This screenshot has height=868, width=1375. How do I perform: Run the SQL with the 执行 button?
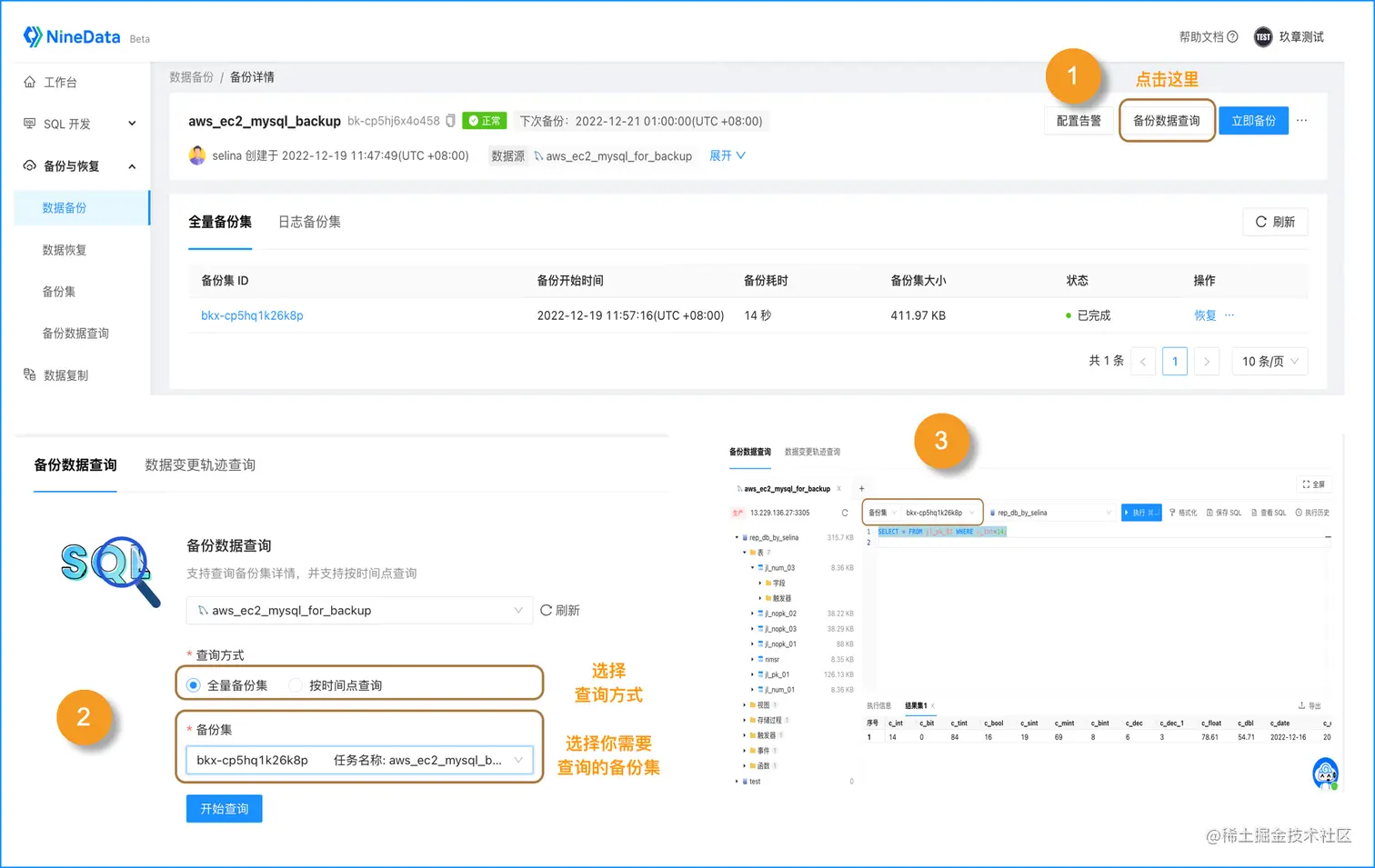coord(1141,512)
